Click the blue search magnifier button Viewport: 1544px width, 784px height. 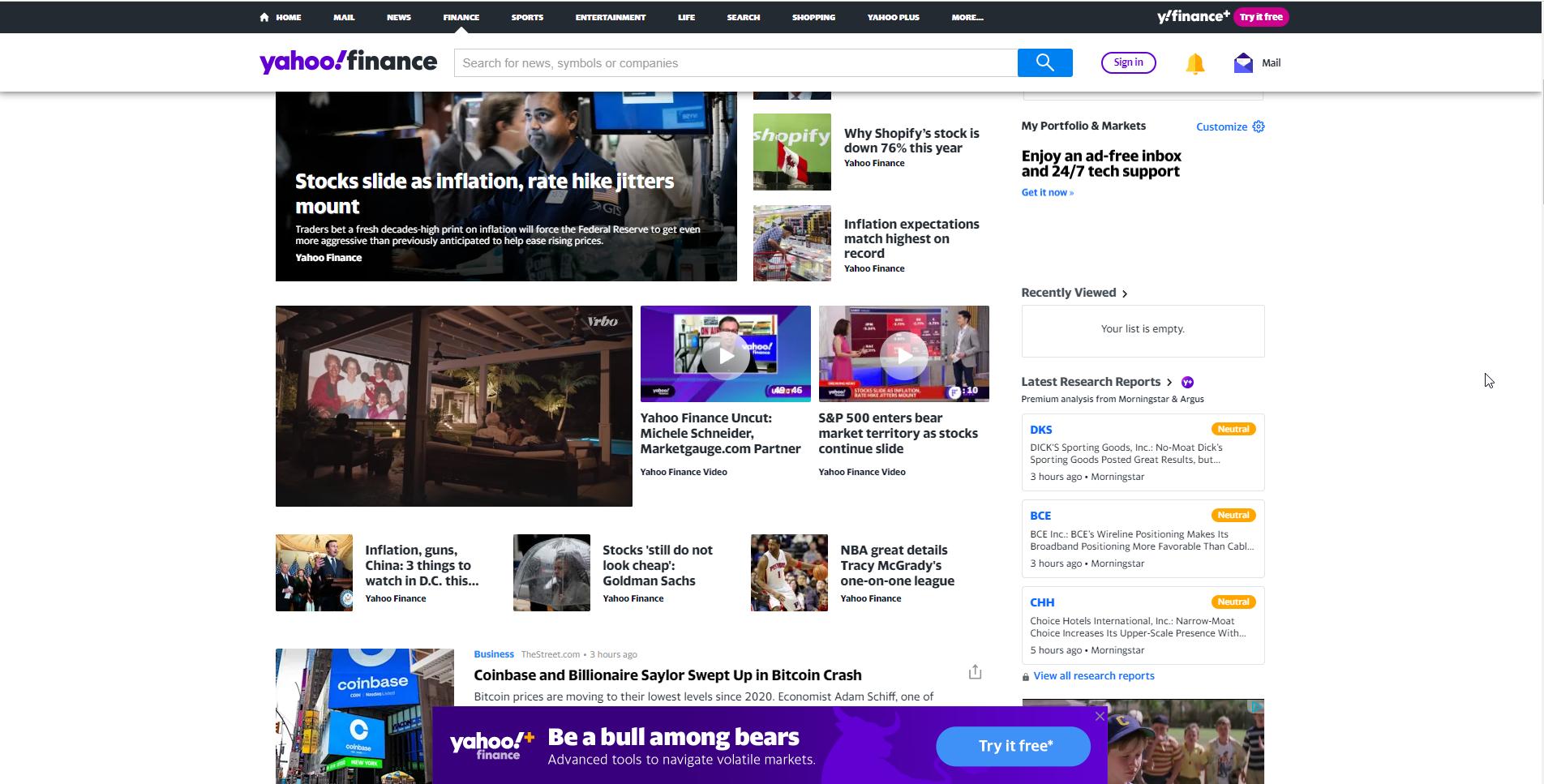pos(1044,62)
